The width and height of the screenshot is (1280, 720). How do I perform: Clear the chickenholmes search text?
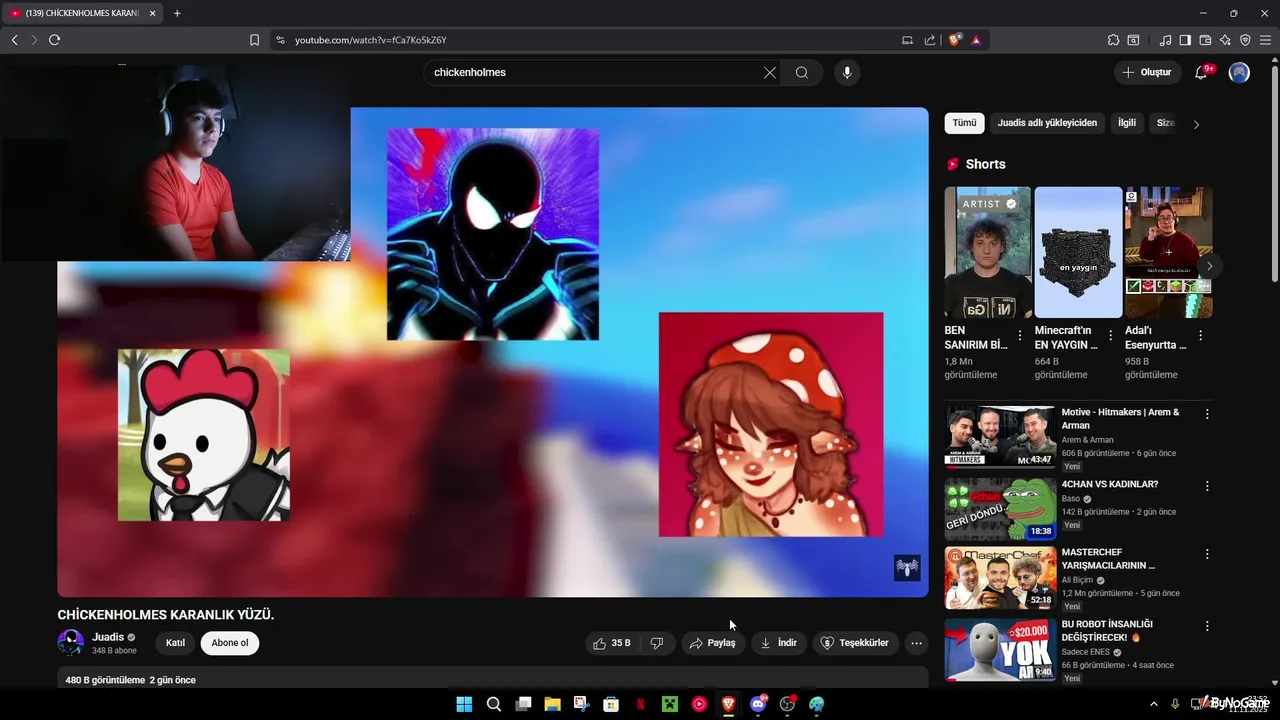(x=770, y=72)
